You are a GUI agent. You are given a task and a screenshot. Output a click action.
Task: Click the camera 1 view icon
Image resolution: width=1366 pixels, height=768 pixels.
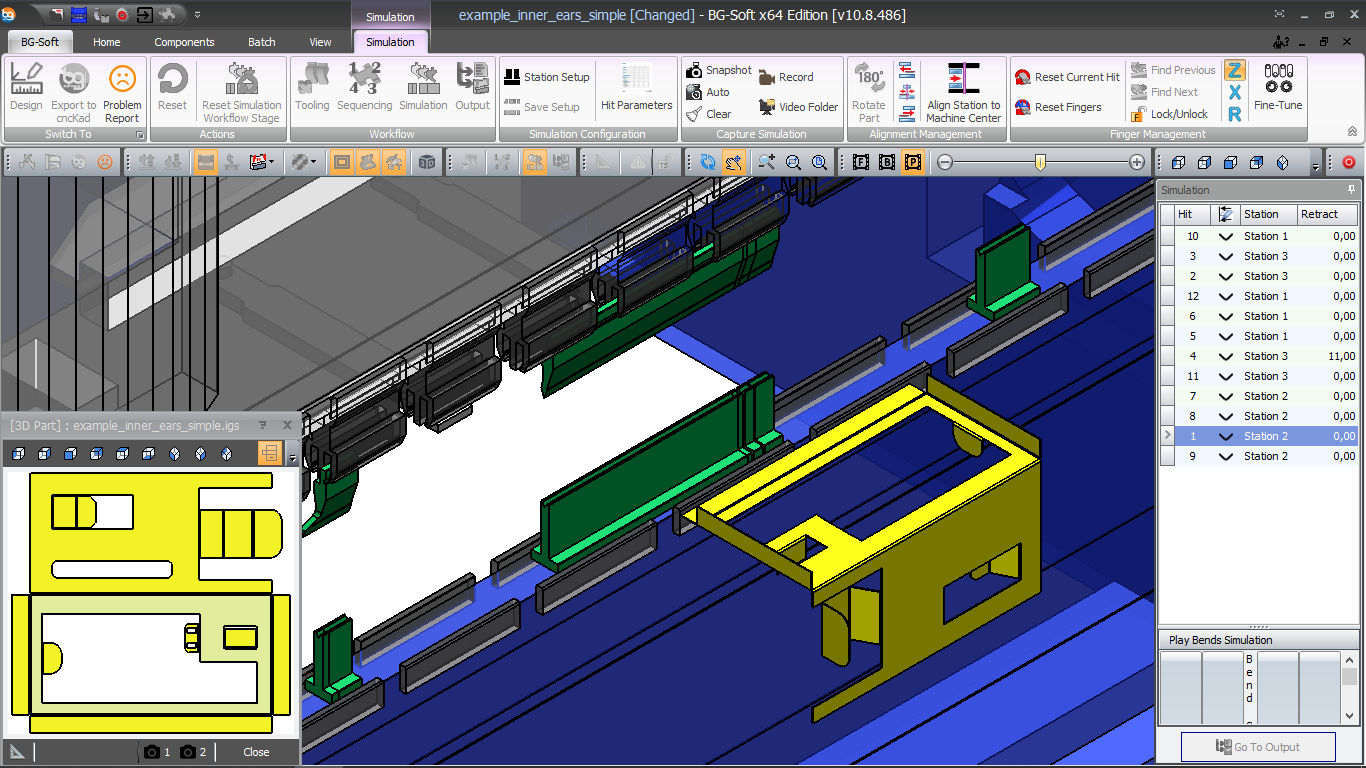152,752
